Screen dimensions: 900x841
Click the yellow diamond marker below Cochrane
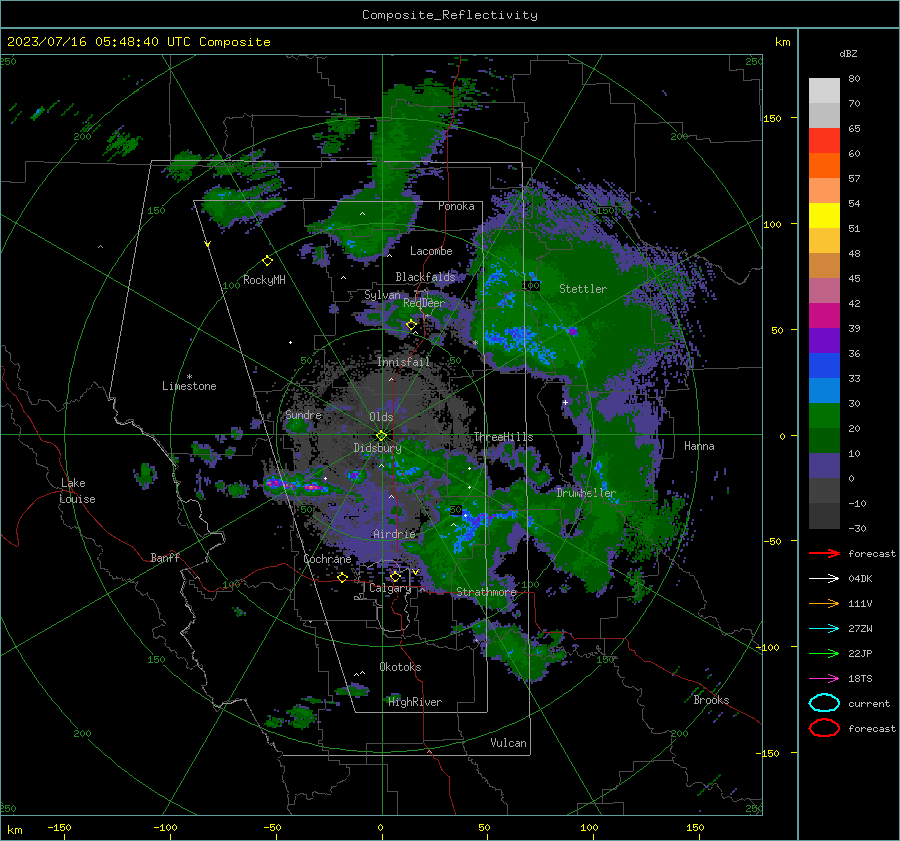343,577
